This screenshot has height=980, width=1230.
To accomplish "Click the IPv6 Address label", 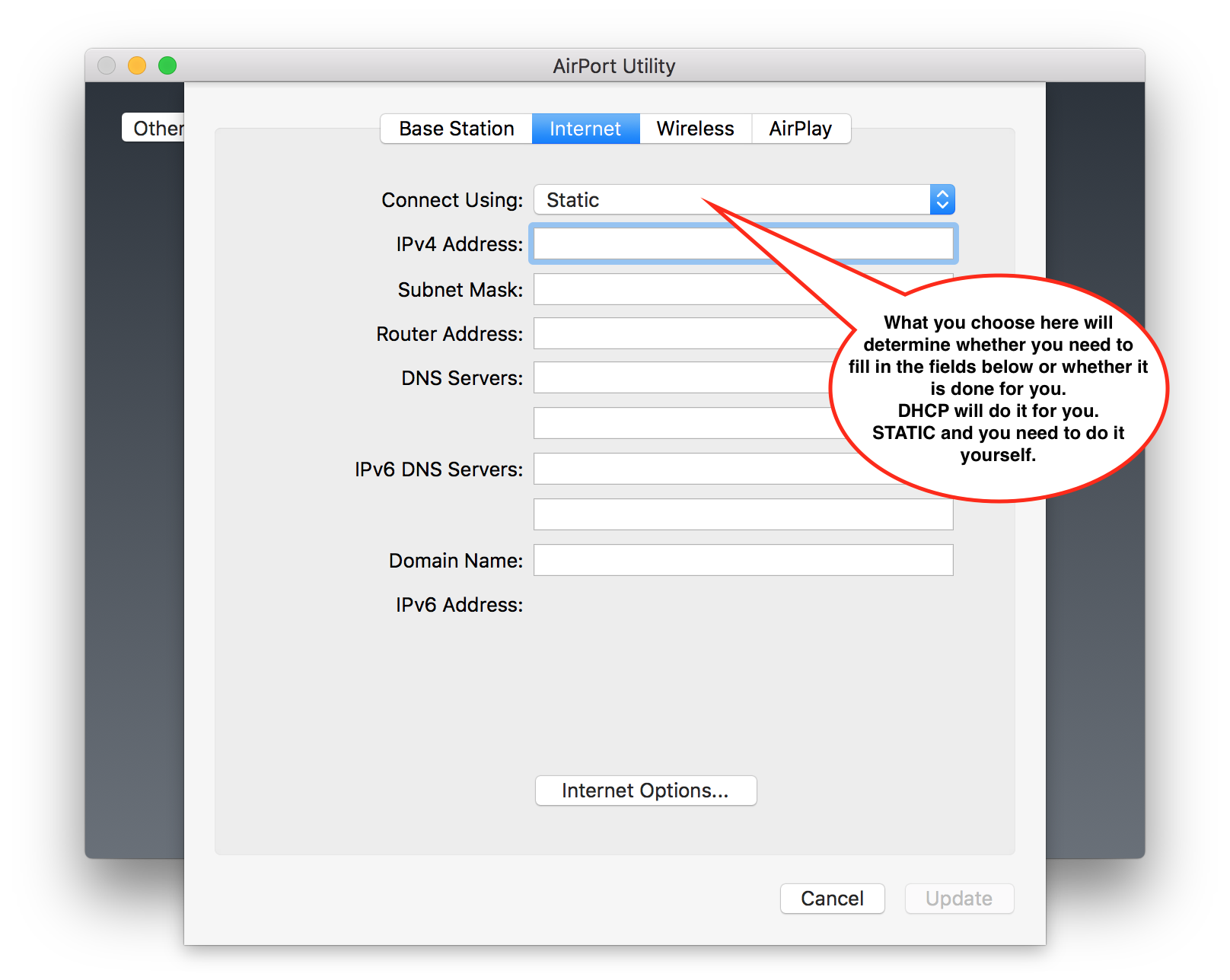I will (459, 605).
